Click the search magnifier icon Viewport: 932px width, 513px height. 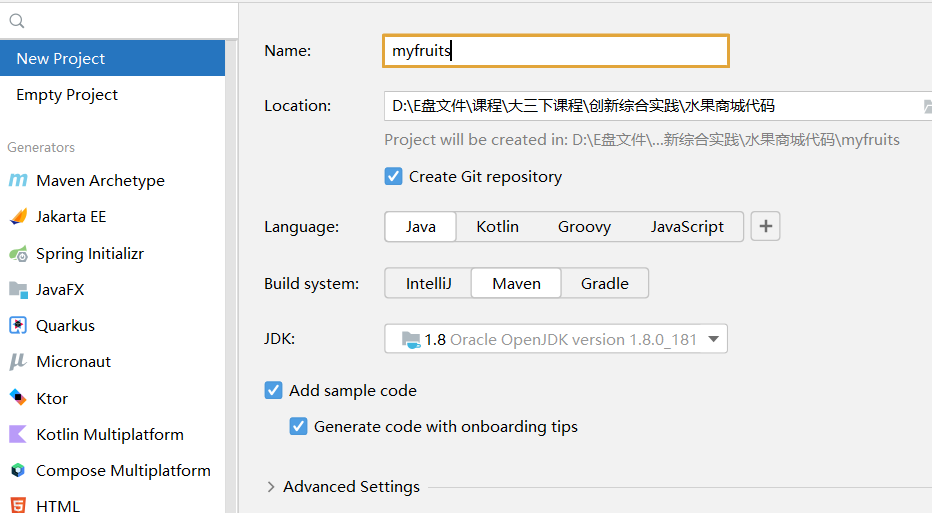[x=17, y=21]
